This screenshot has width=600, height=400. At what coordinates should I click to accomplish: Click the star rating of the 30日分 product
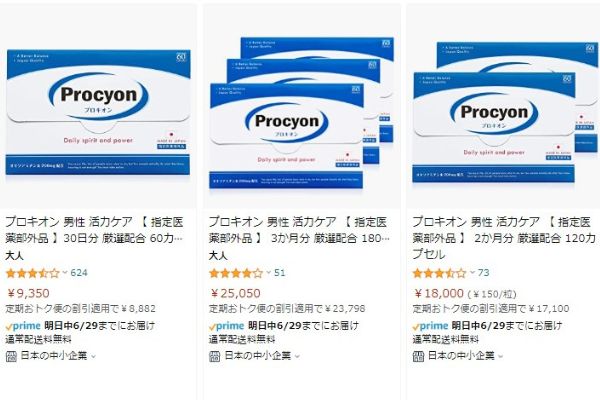33,273
